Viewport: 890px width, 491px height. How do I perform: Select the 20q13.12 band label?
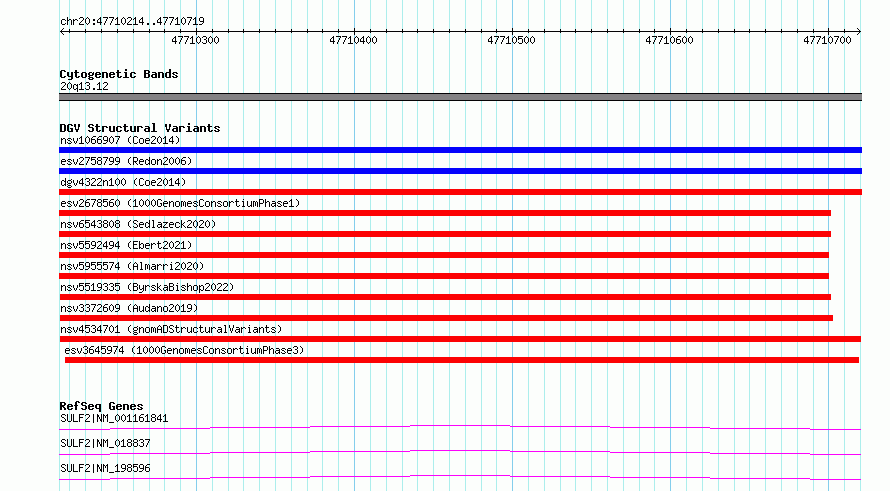coord(84,86)
